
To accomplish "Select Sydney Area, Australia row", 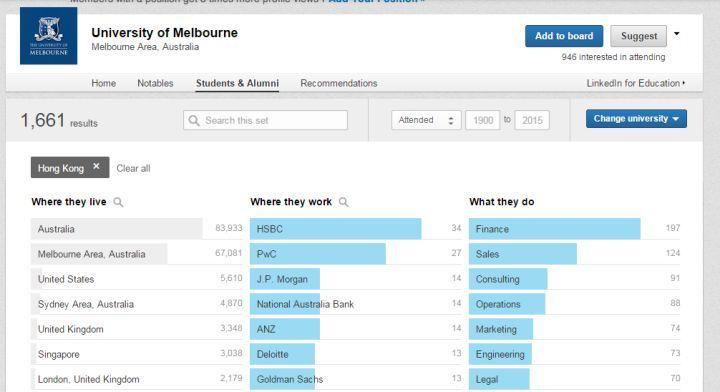I will point(136,304).
